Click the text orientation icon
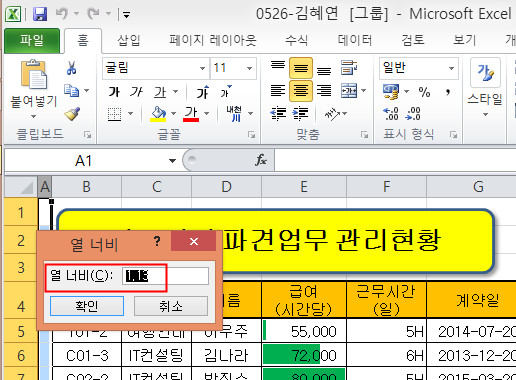 [332, 114]
